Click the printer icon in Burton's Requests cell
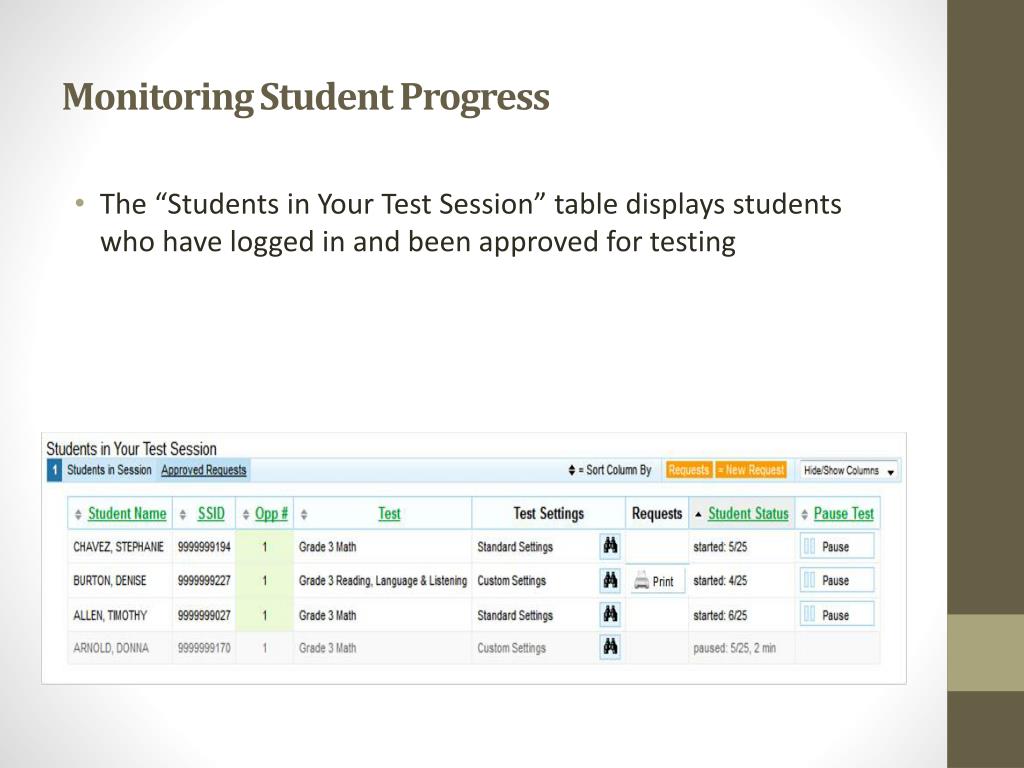The height and width of the screenshot is (768, 1024). pyautogui.click(x=641, y=581)
